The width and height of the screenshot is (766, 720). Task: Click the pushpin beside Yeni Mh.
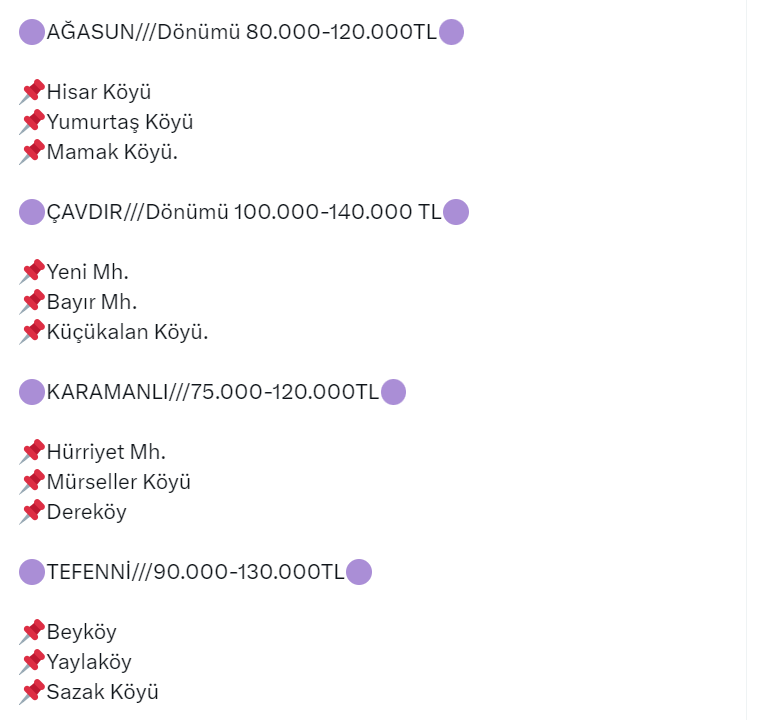pyautogui.click(x=32, y=272)
